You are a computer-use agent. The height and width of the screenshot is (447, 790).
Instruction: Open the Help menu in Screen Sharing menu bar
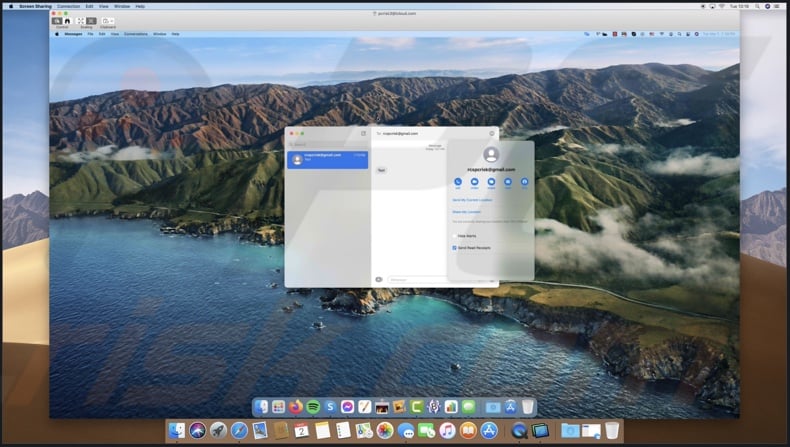click(140, 6)
